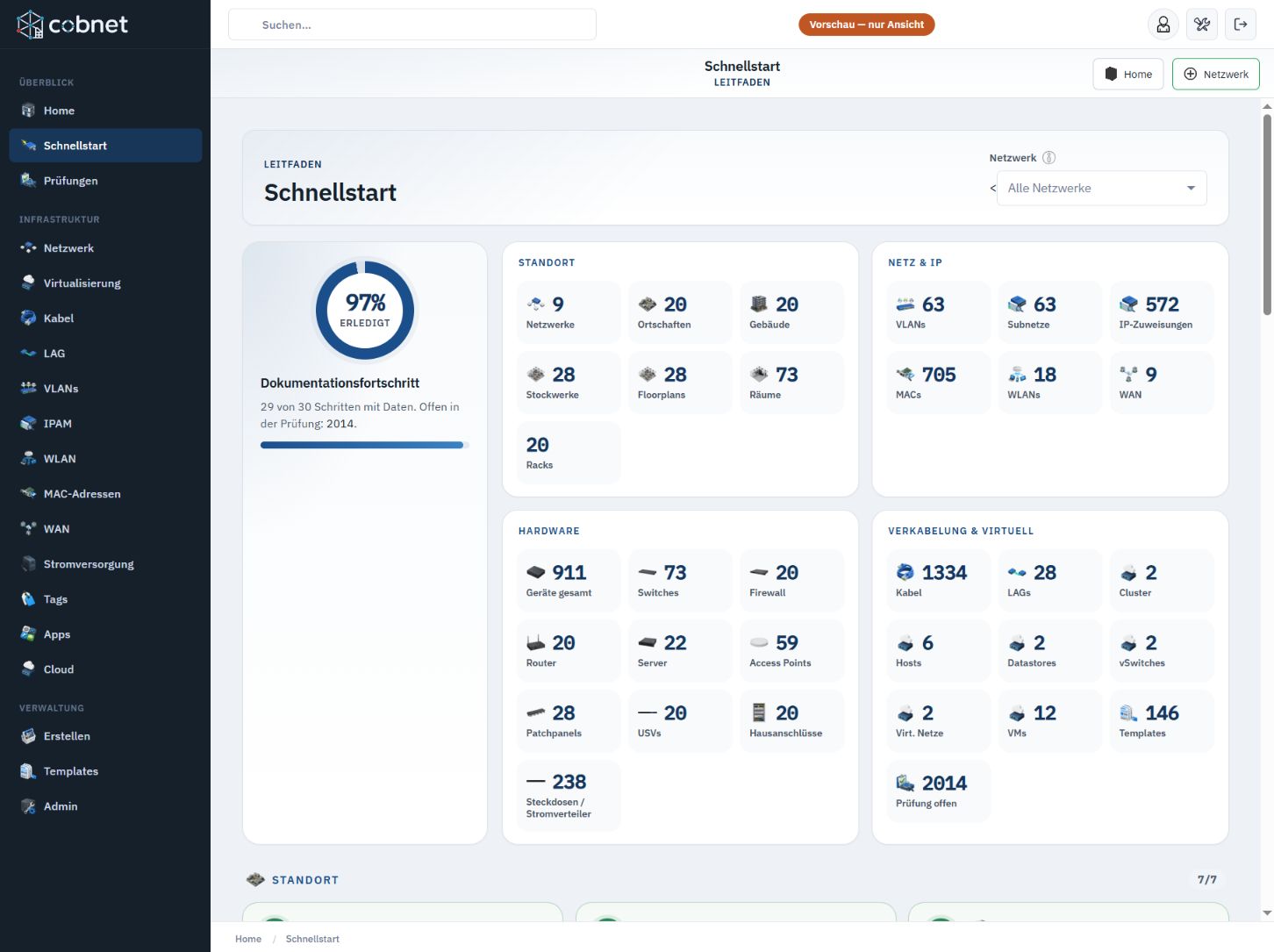Screen dimensions: 1274x952
Task: Click the Netzwerk info help icon
Action: click(1049, 158)
